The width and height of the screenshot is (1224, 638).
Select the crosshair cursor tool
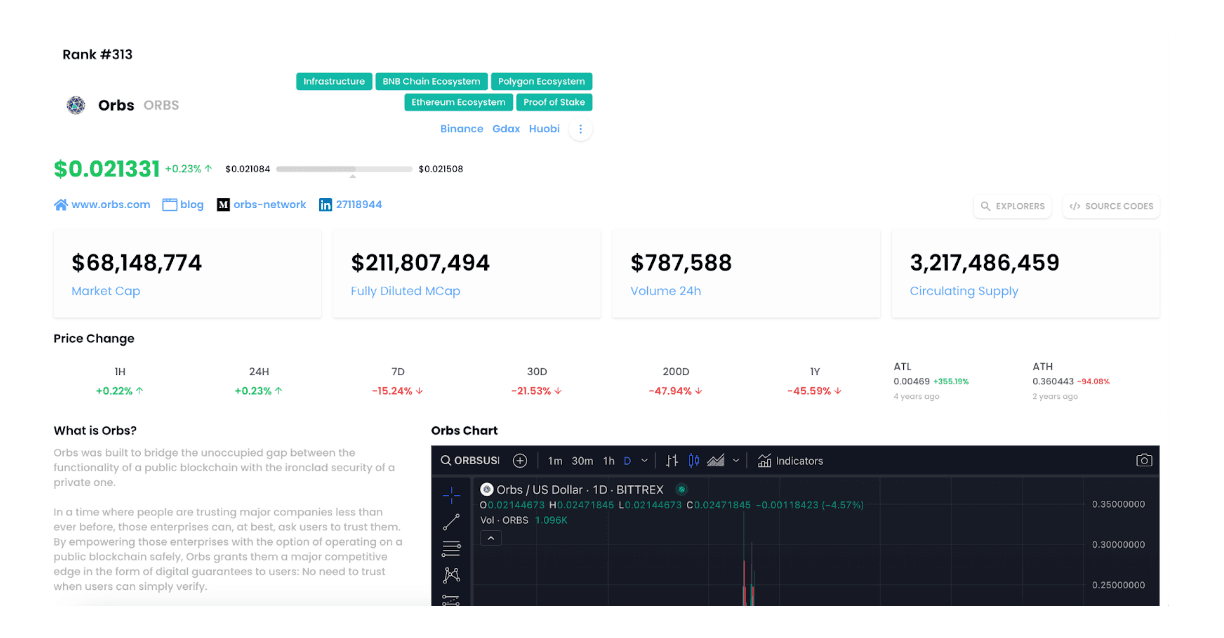point(451,495)
